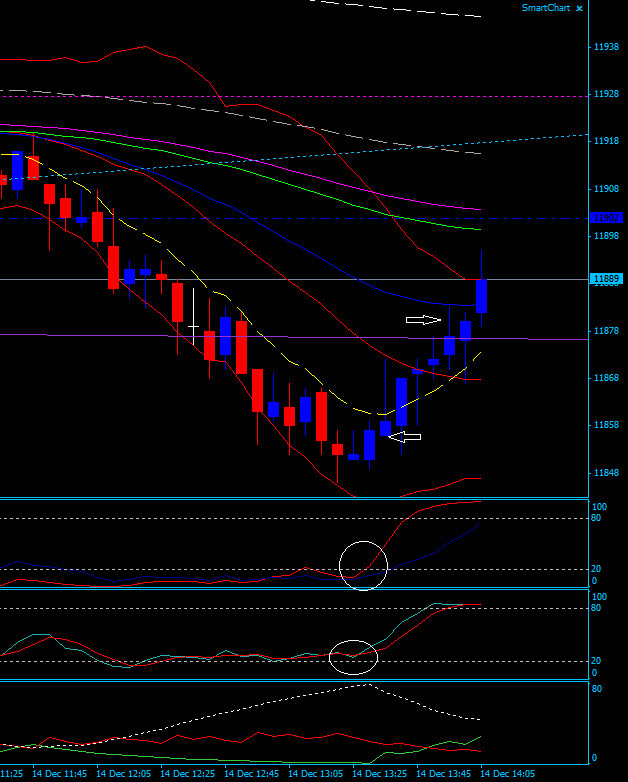Image resolution: width=628 pixels, height=782 pixels.
Task: Click the 11938 price axis label
Action: 605,47
